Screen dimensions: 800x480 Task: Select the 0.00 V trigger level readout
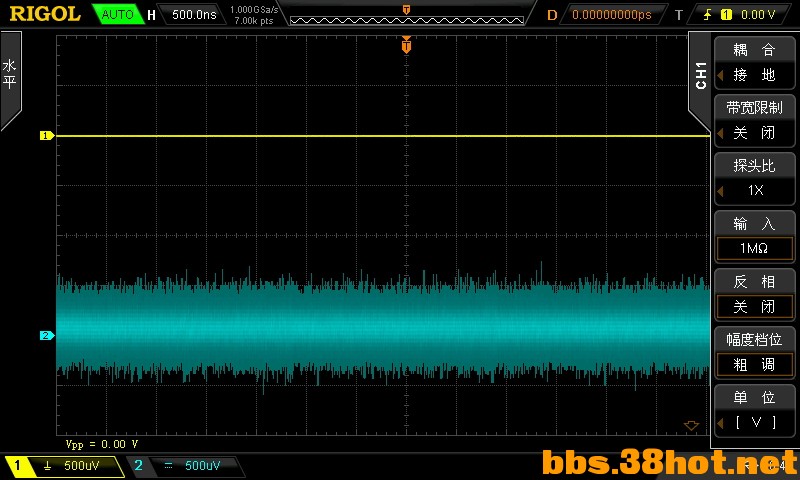click(758, 15)
